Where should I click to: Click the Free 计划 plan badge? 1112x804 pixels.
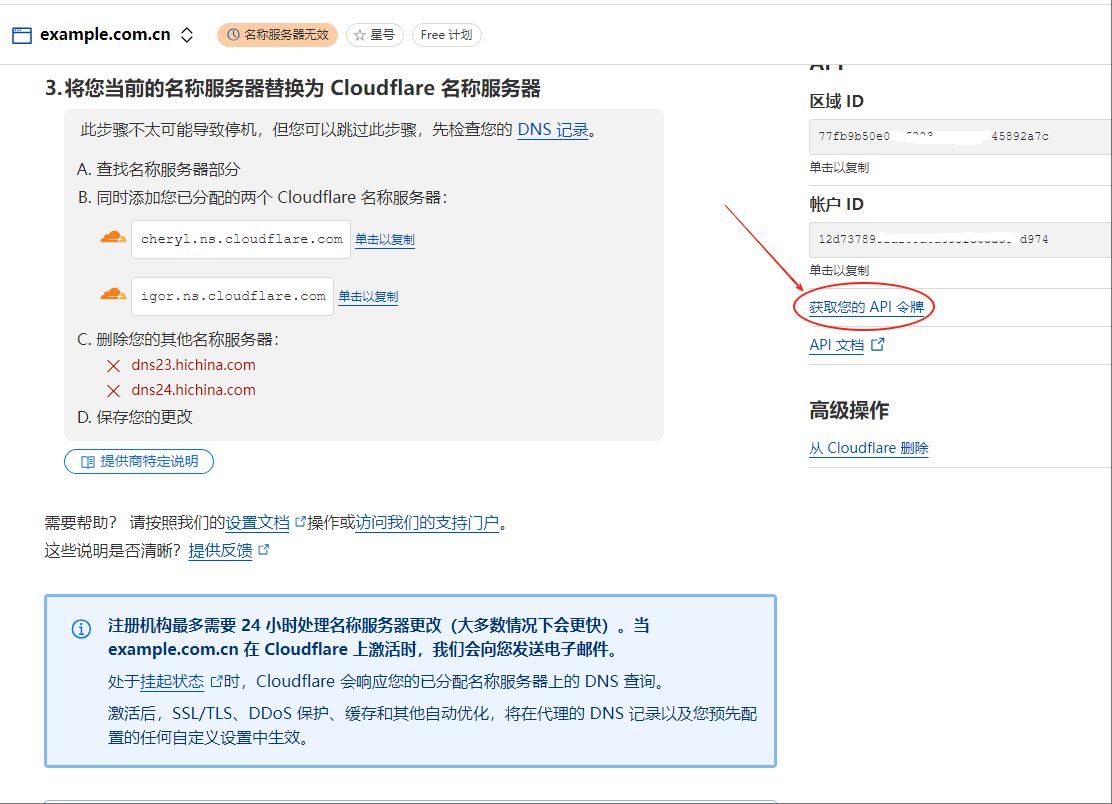pos(446,35)
